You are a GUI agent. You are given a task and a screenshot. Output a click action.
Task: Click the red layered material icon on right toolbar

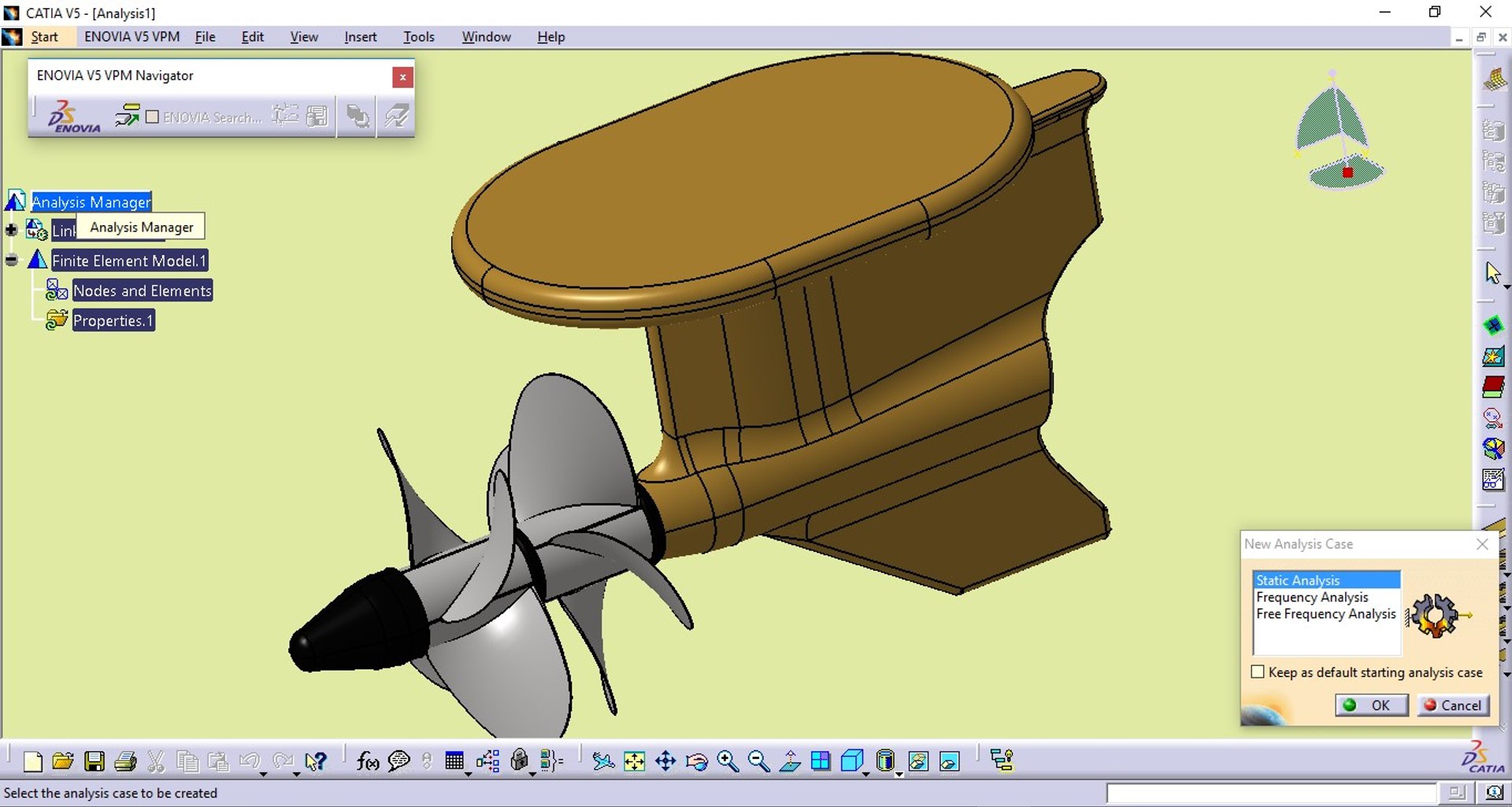(1493, 387)
